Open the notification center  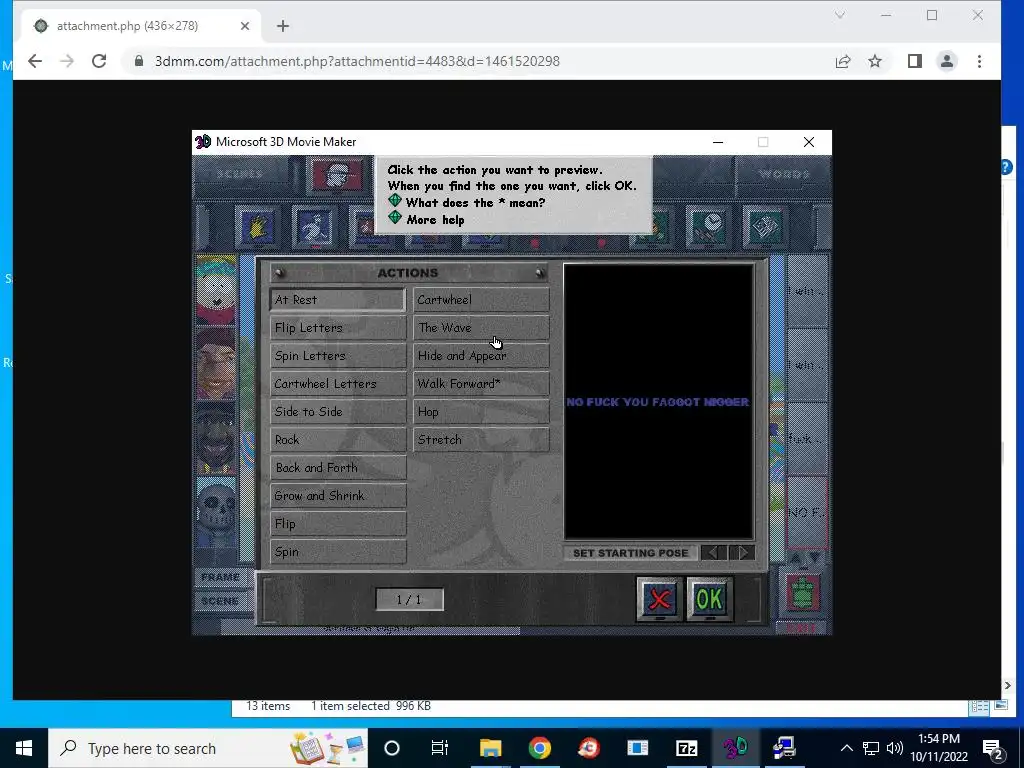992,748
